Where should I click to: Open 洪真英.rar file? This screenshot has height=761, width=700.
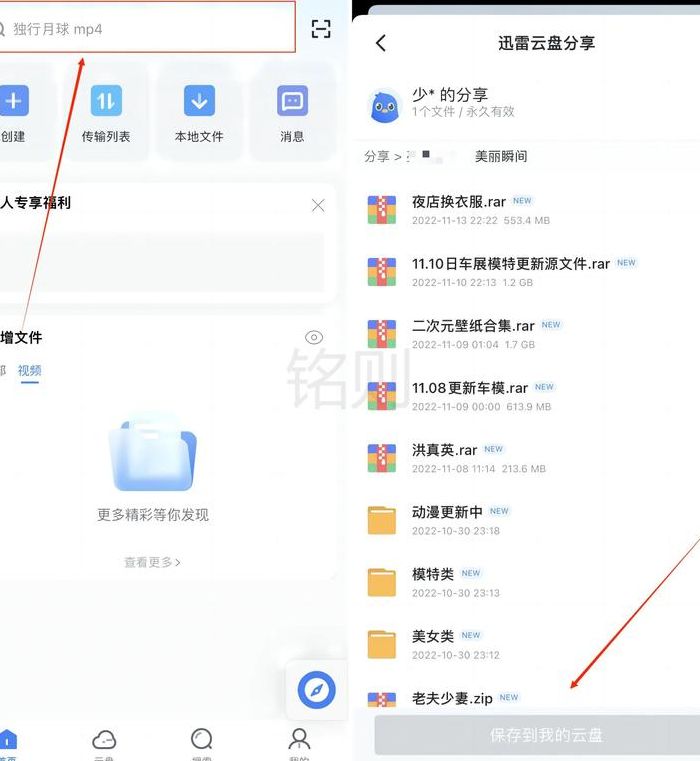(x=527, y=458)
